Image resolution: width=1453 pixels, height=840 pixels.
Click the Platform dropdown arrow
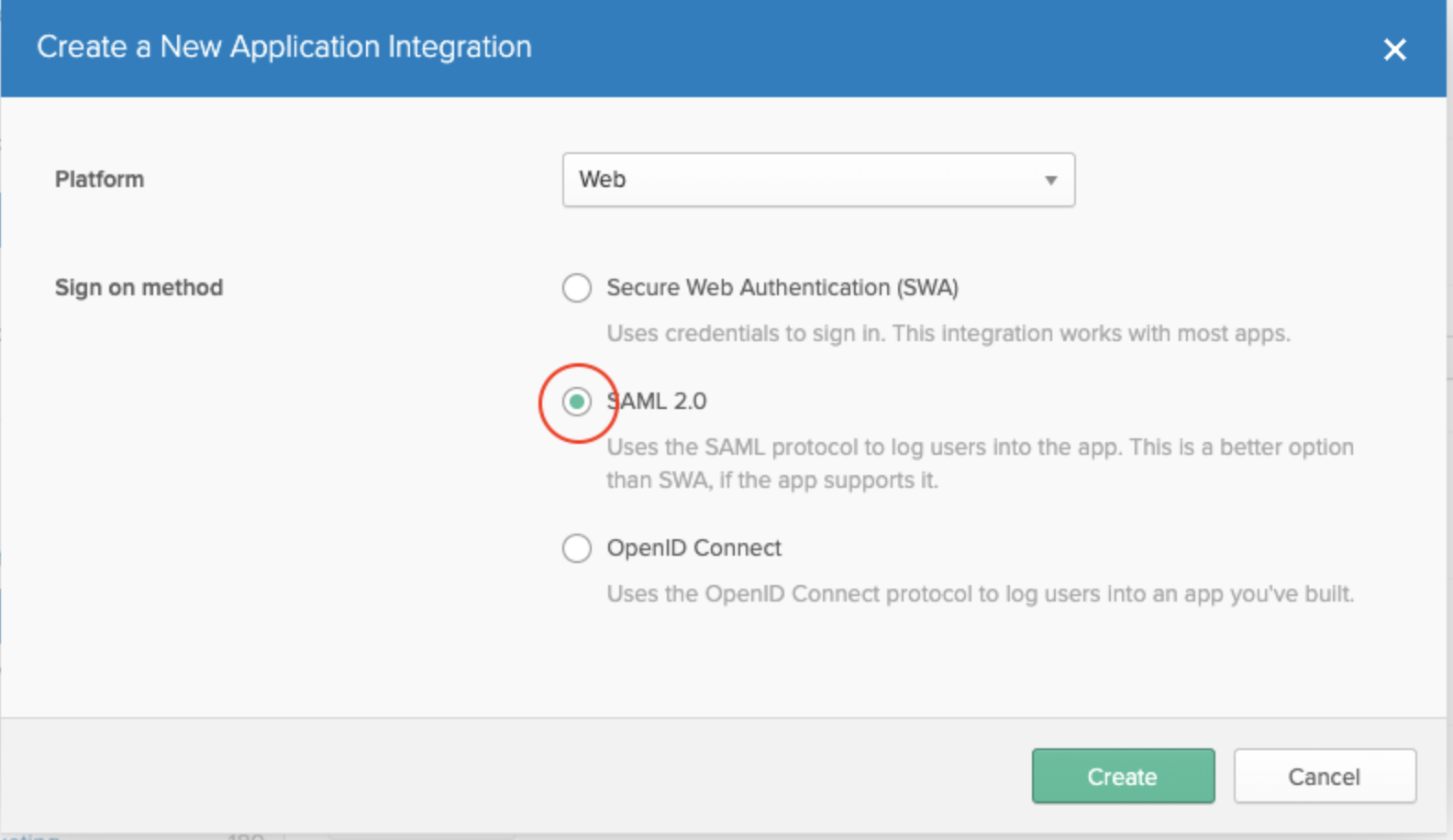click(x=1051, y=181)
